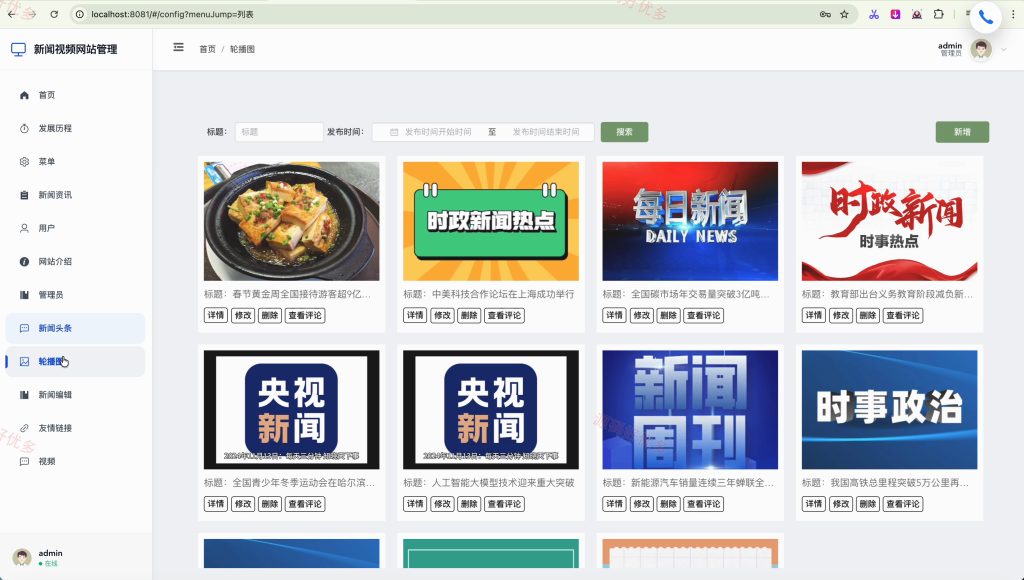Screen dimensions: 1024x580
Task: Bookmark this page with star icon
Action: (x=844, y=14)
